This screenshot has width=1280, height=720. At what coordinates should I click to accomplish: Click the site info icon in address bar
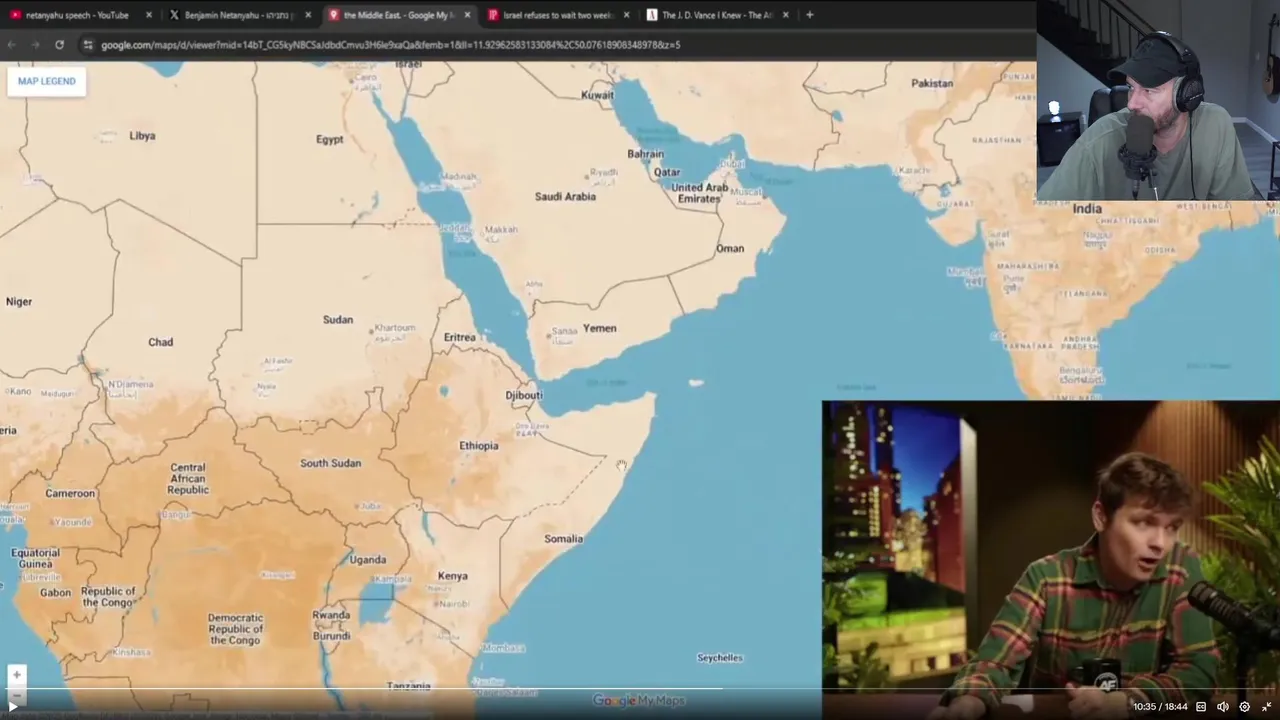pos(88,45)
